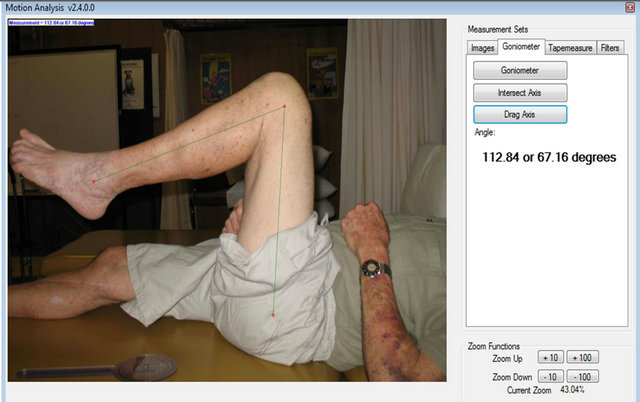Go to the Filters tab

click(610, 46)
